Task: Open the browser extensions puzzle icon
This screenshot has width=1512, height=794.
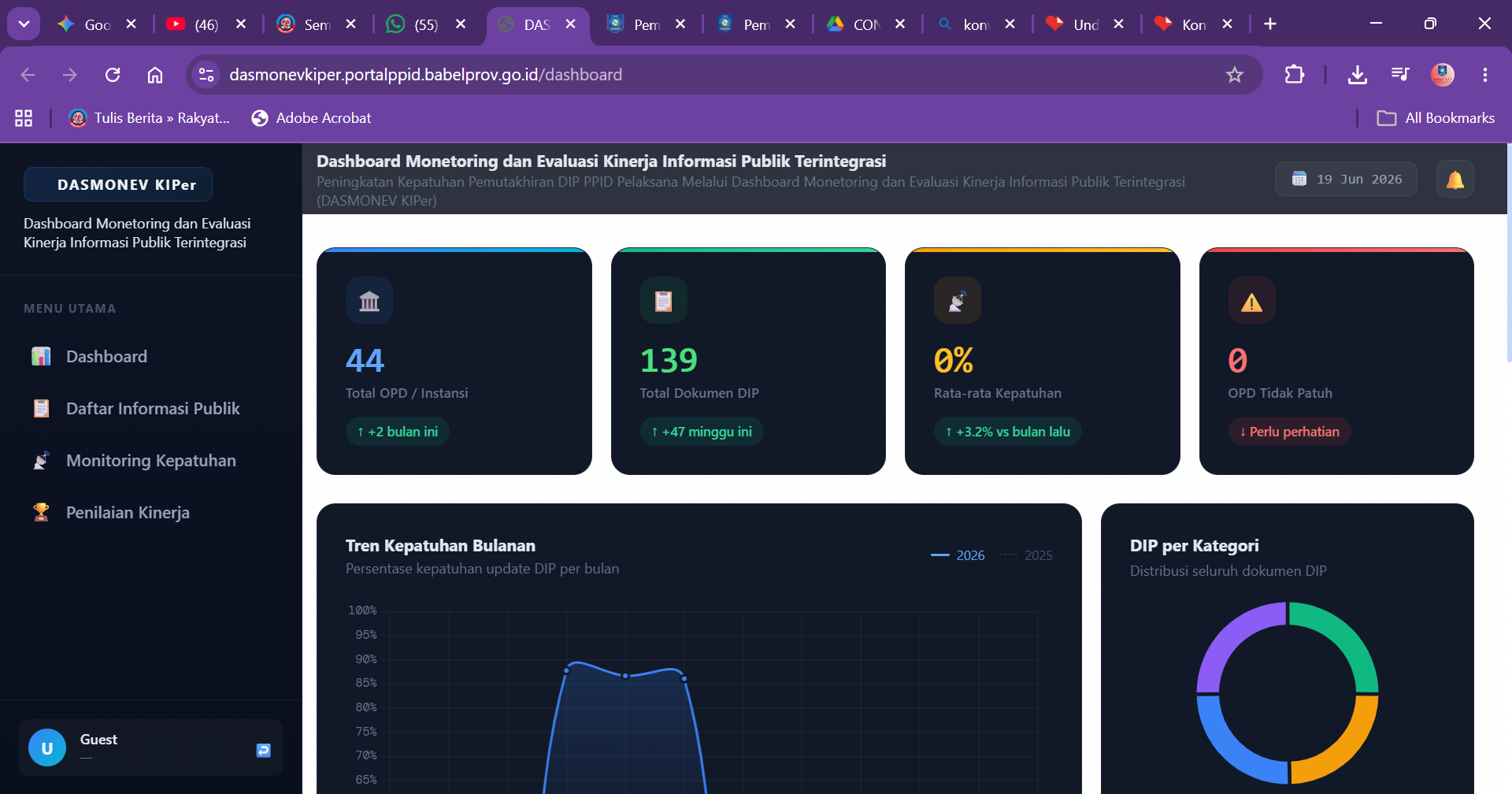Action: [x=1294, y=75]
